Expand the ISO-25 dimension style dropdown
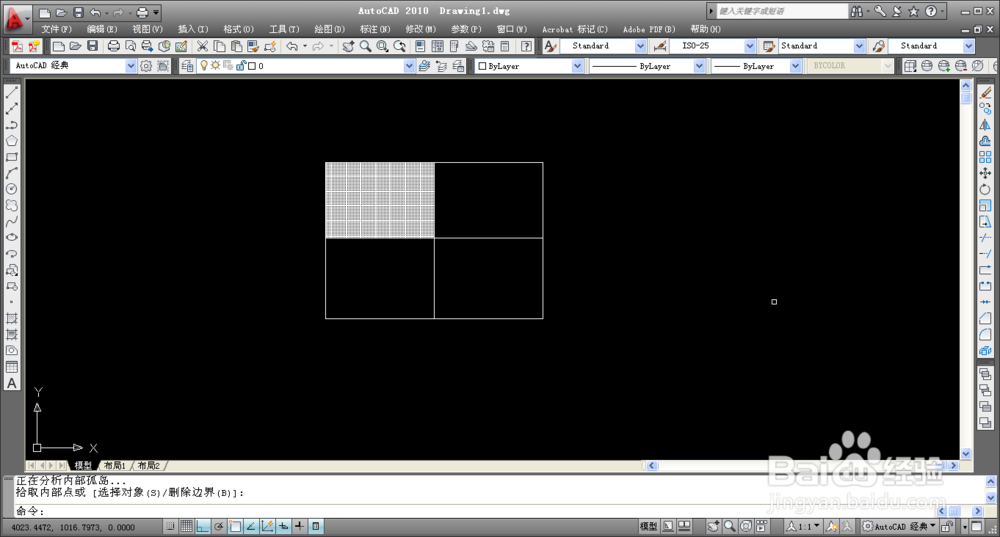This screenshot has height=537, width=1000. 749,46
